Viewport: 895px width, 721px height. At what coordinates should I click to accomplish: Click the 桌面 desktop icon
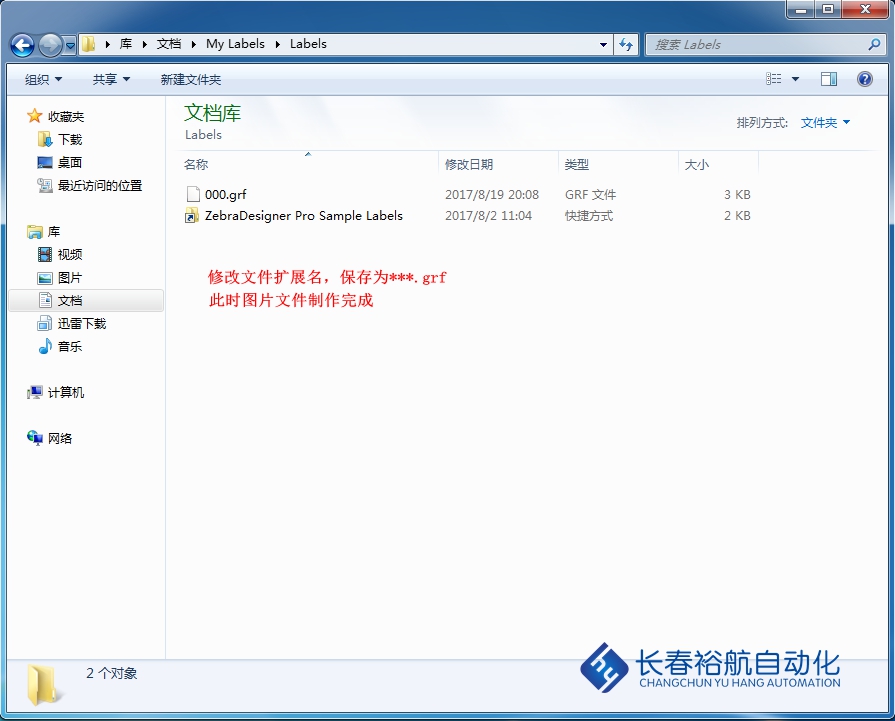click(45, 162)
